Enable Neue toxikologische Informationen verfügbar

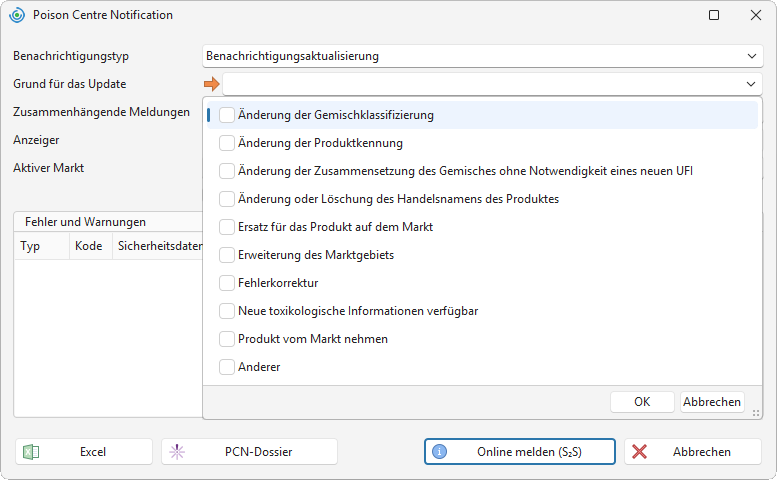tap(227, 311)
